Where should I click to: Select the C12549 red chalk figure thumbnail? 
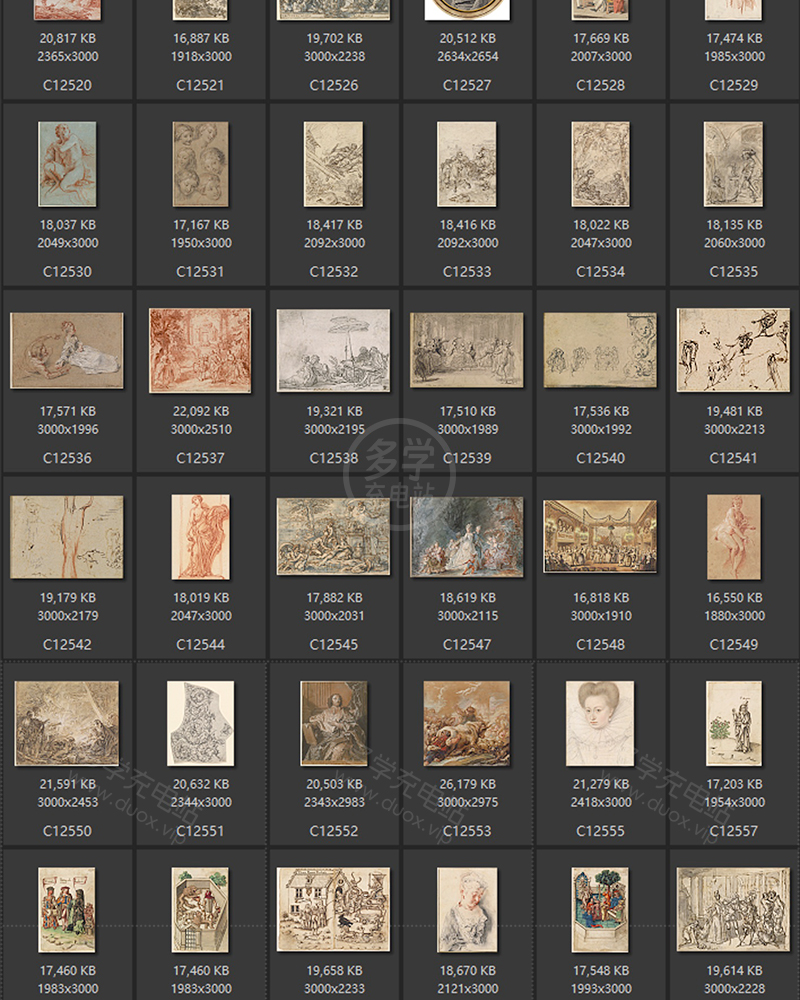tap(733, 536)
